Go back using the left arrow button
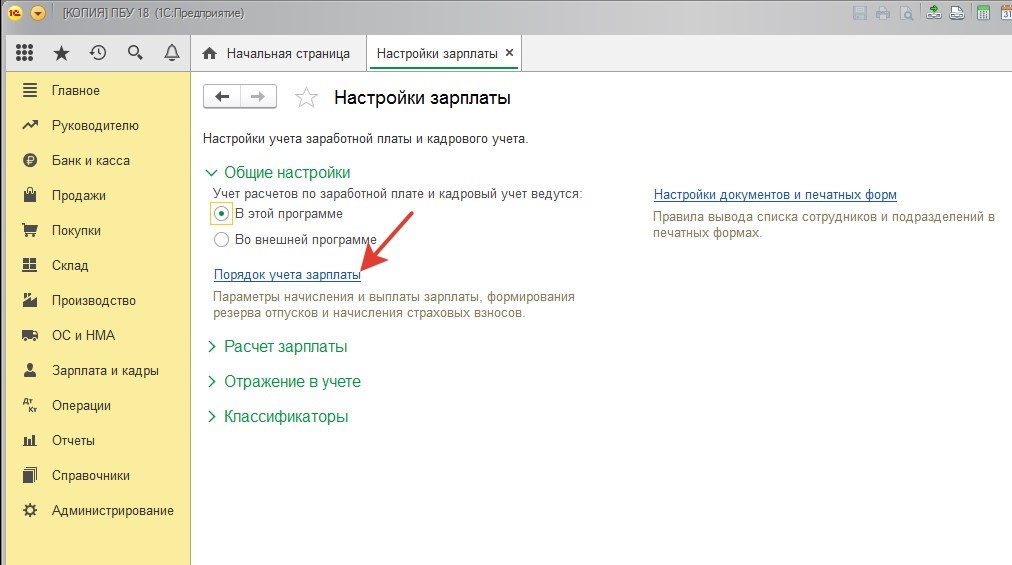1012x565 pixels. [x=222, y=96]
